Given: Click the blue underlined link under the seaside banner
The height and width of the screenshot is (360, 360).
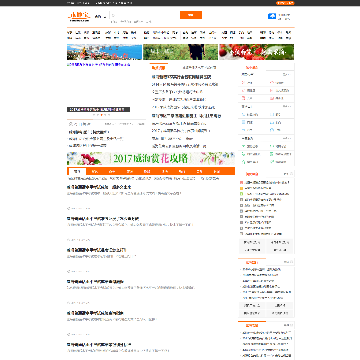Looking at the screenshot, I should click(x=99, y=65).
